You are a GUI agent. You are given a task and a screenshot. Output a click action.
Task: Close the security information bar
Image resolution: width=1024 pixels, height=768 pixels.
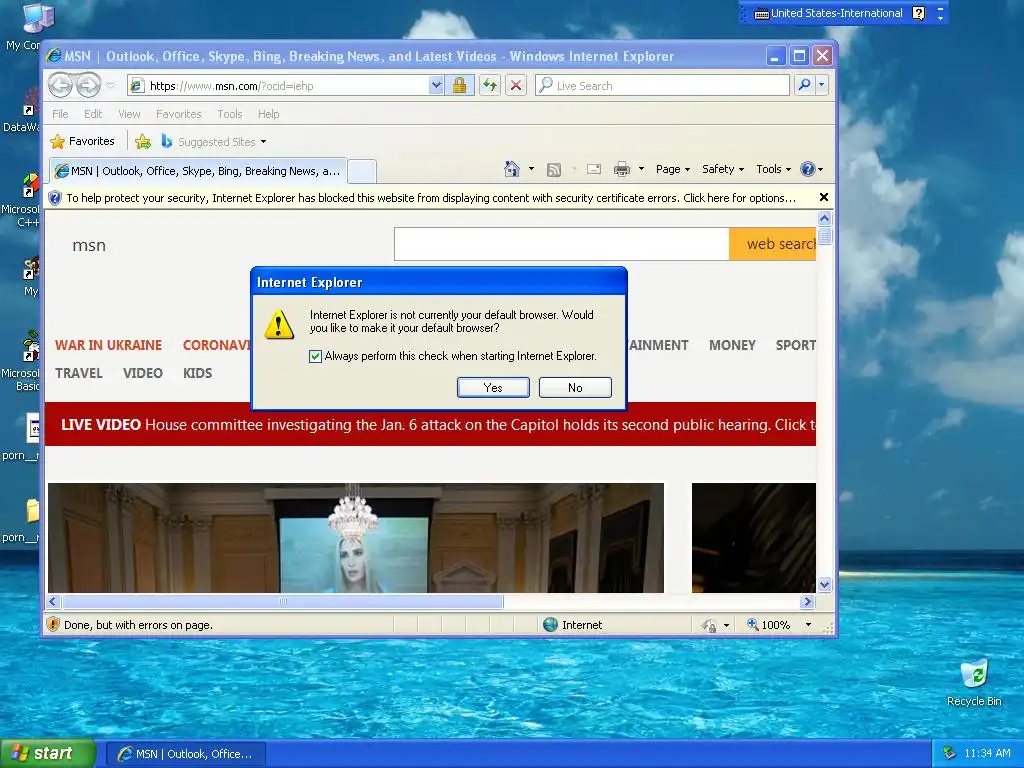click(x=824, y=197)
